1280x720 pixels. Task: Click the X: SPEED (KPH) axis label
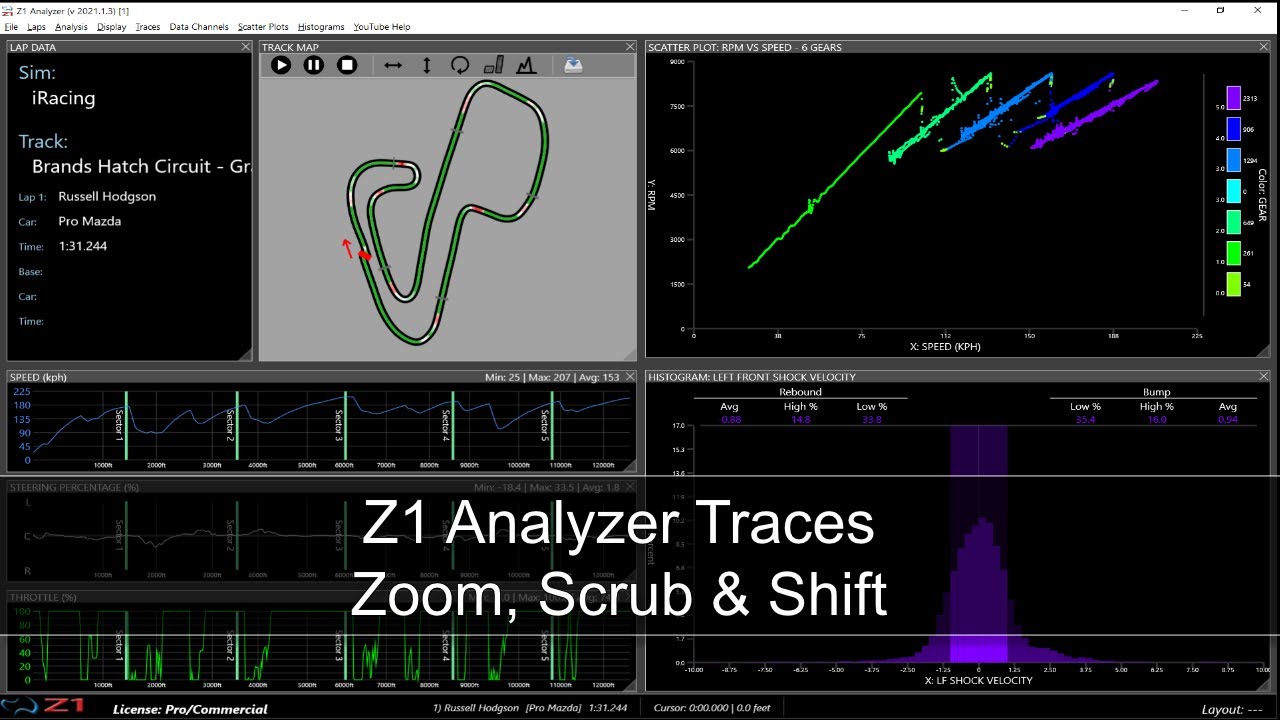click(945, 347)
